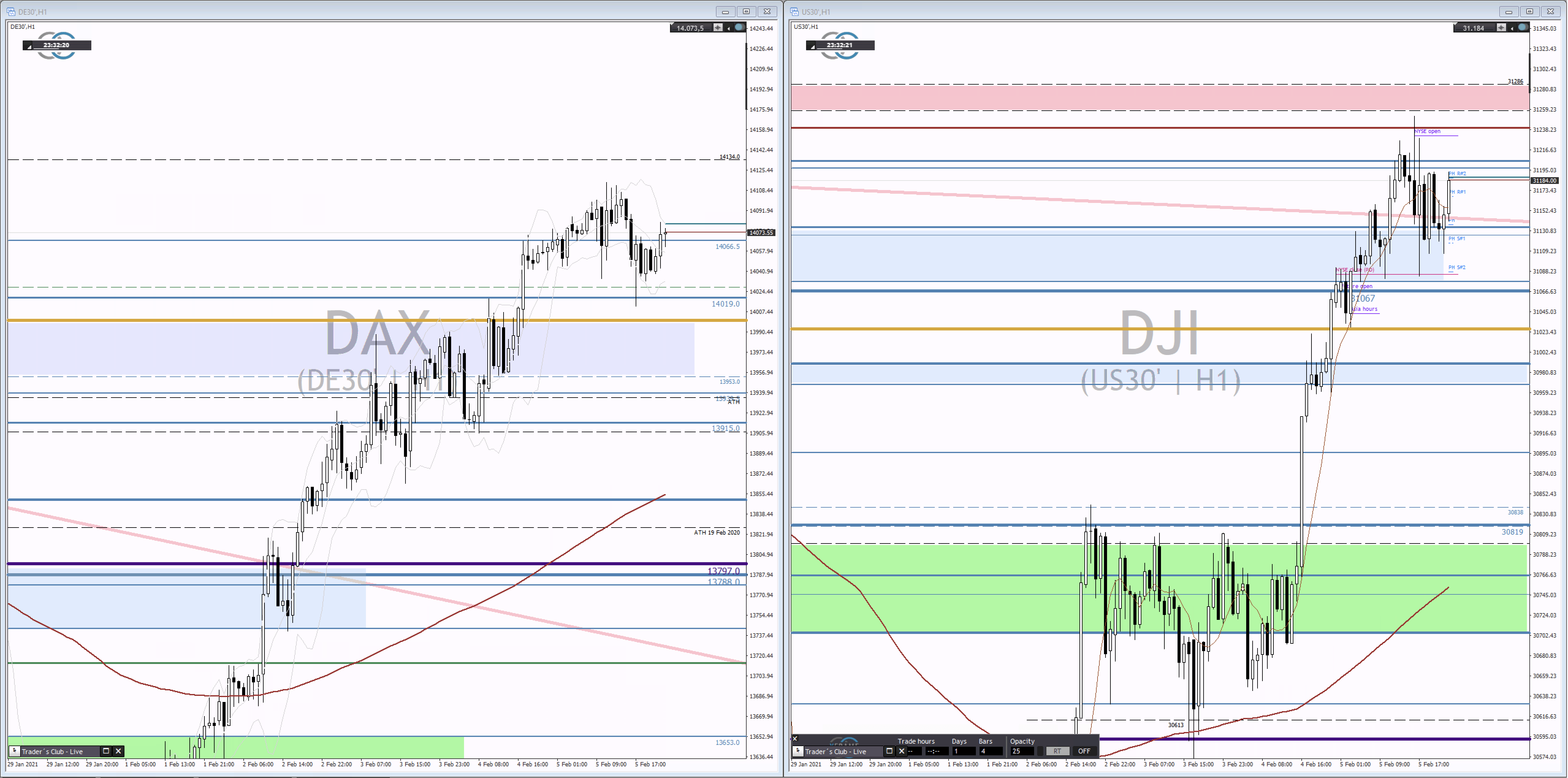This screenshot has width=1568, height=778.
Task: Restore the DE30',H1 chart window
Action: [x=746, y=12]
